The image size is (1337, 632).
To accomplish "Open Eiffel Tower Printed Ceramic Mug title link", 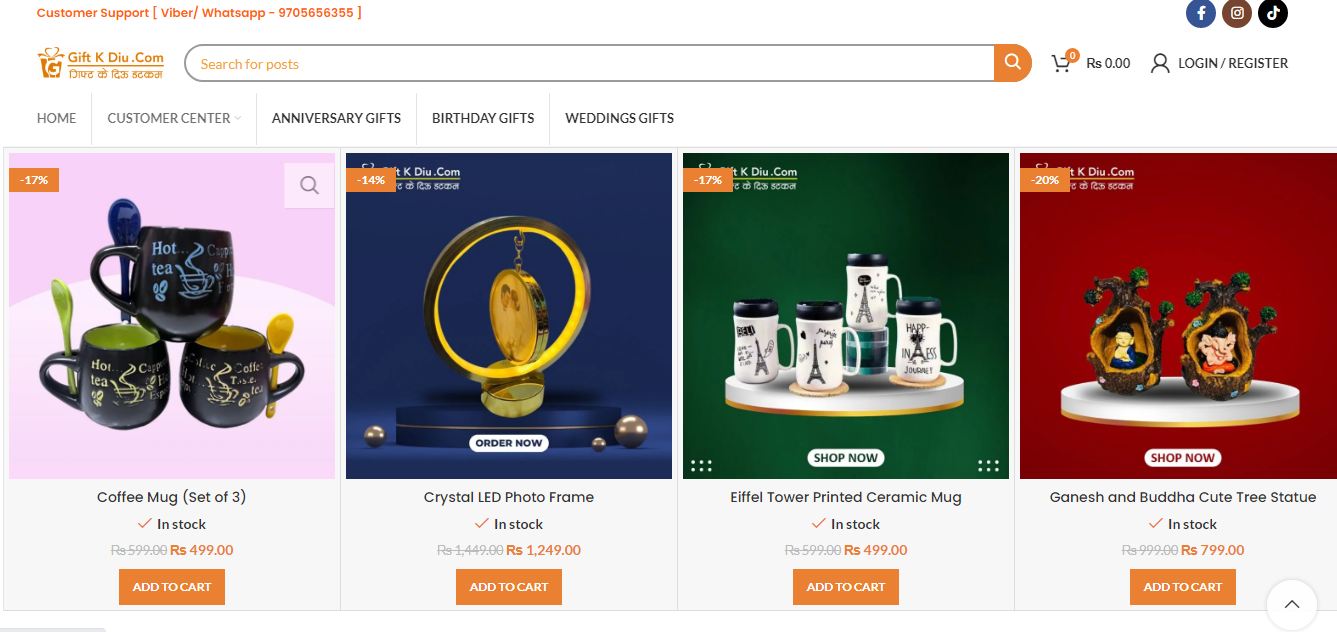I will click(846, 497).
